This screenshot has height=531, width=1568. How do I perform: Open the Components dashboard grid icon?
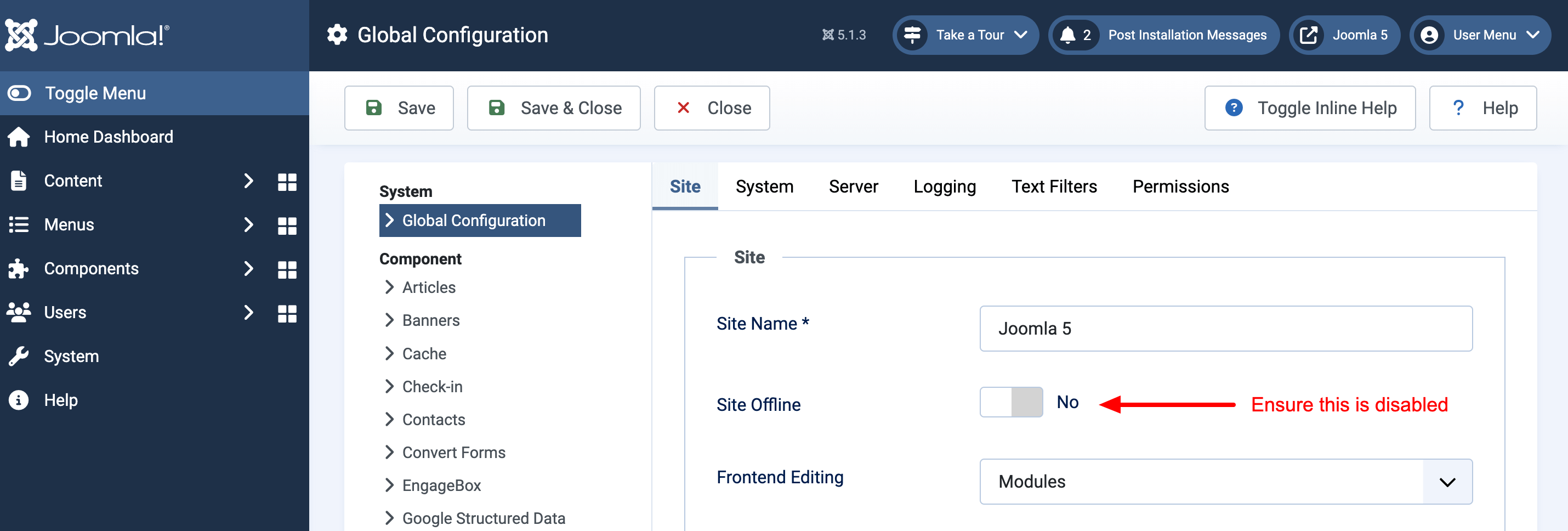[x=287, y=269]
